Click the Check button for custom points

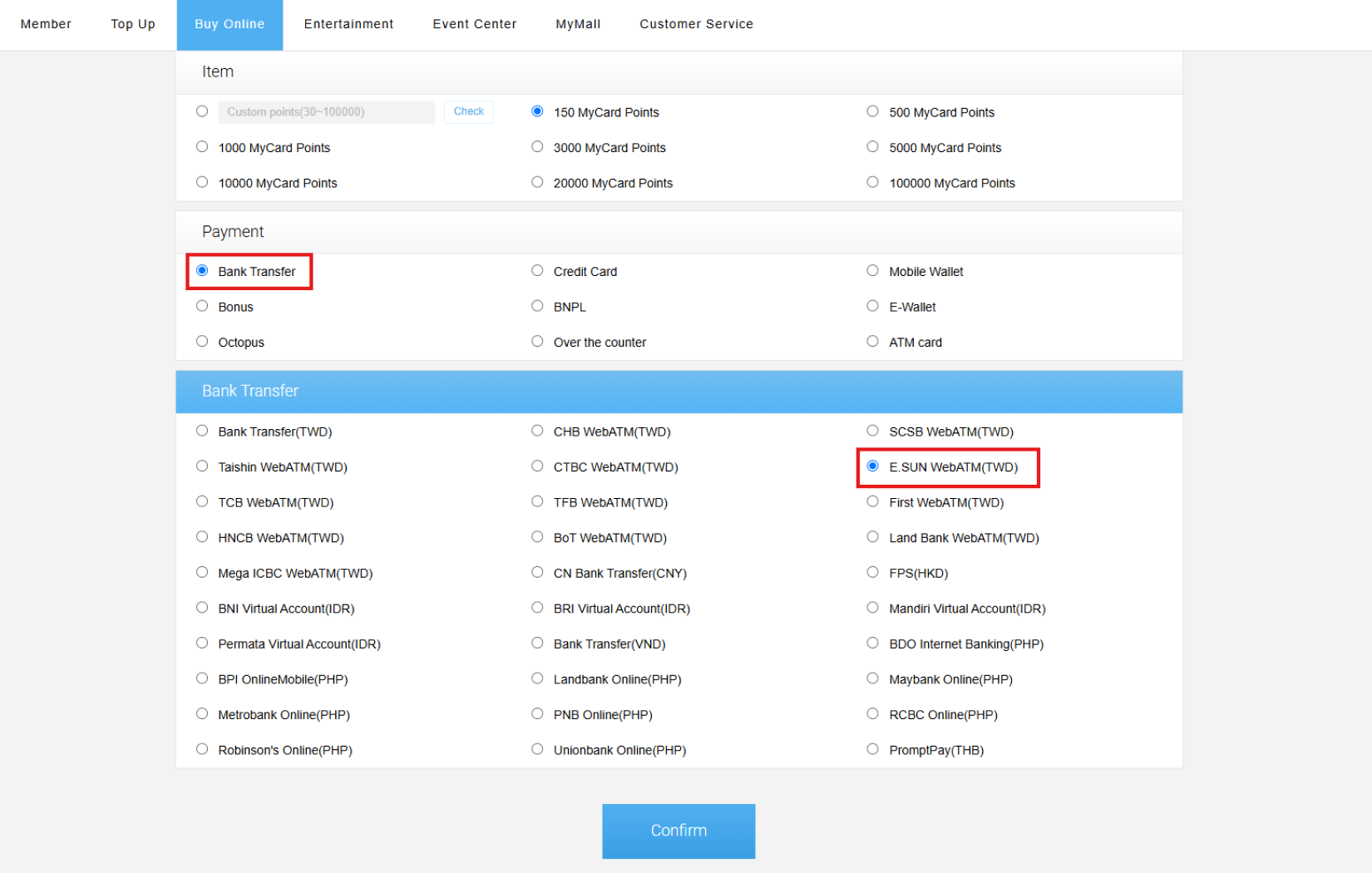tap(469, 111)
